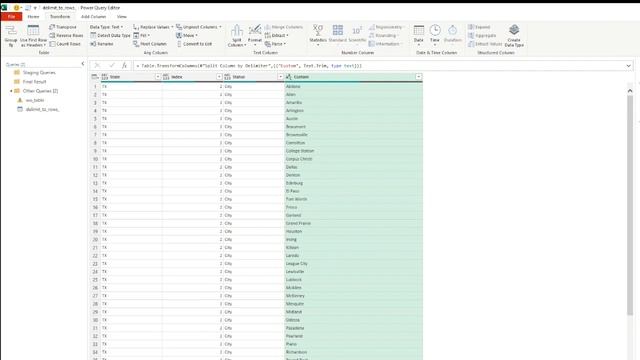Select the delimit_to_rows query
640x360 pixels.
point(42,109)
